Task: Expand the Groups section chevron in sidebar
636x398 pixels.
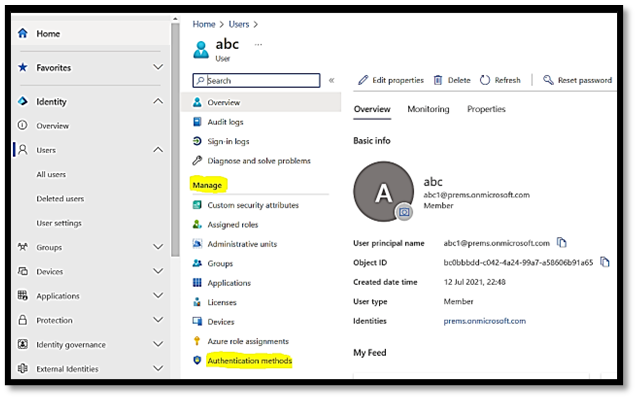Action: click(x=158, y=247)
